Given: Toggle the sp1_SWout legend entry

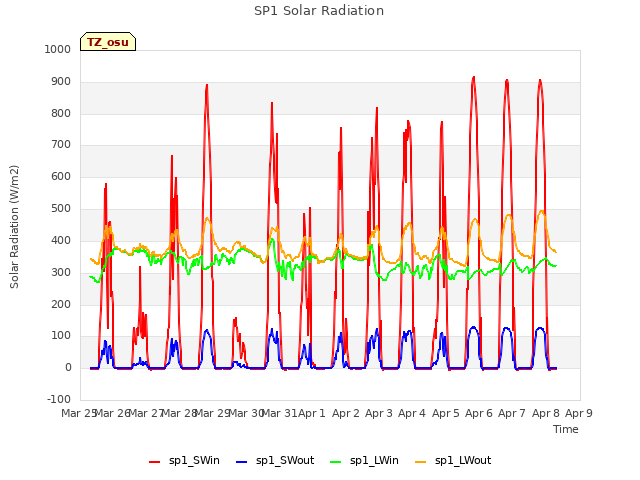Looking at the screenshot, I should click(275, 461).
